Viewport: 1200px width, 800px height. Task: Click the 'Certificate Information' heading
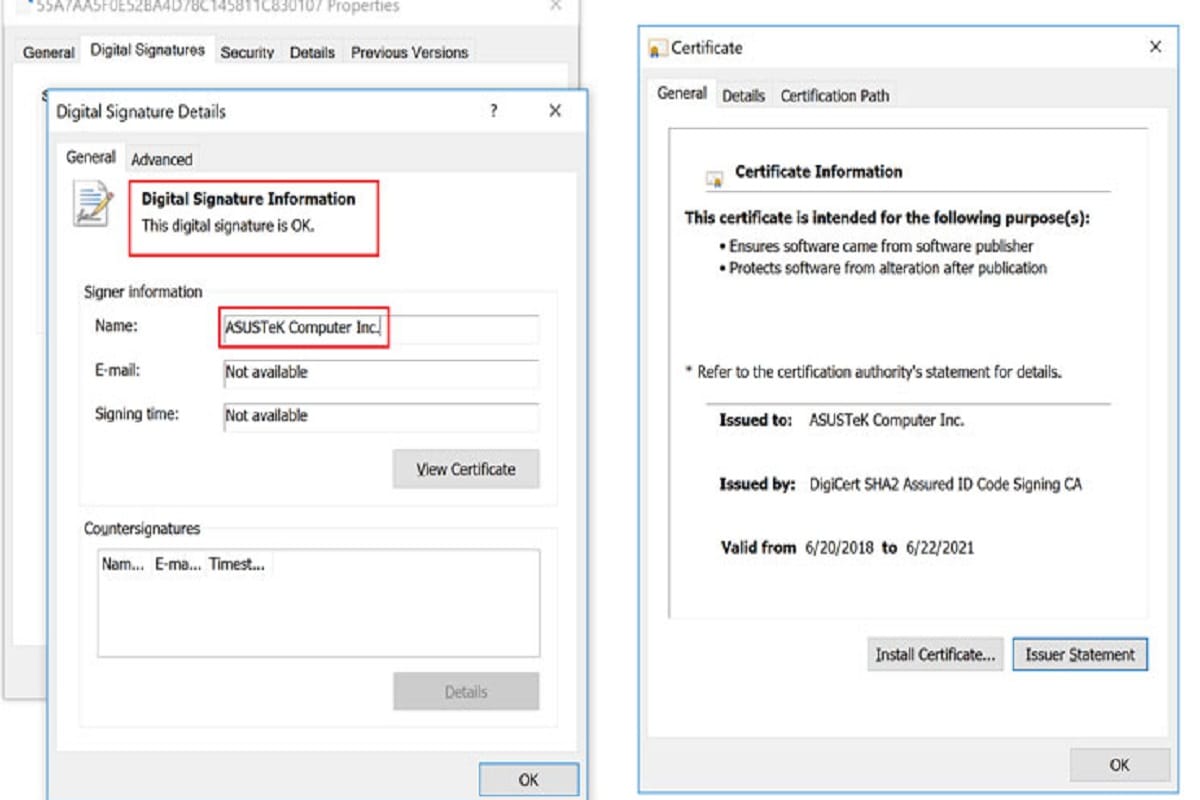click(x=818, y=172)
